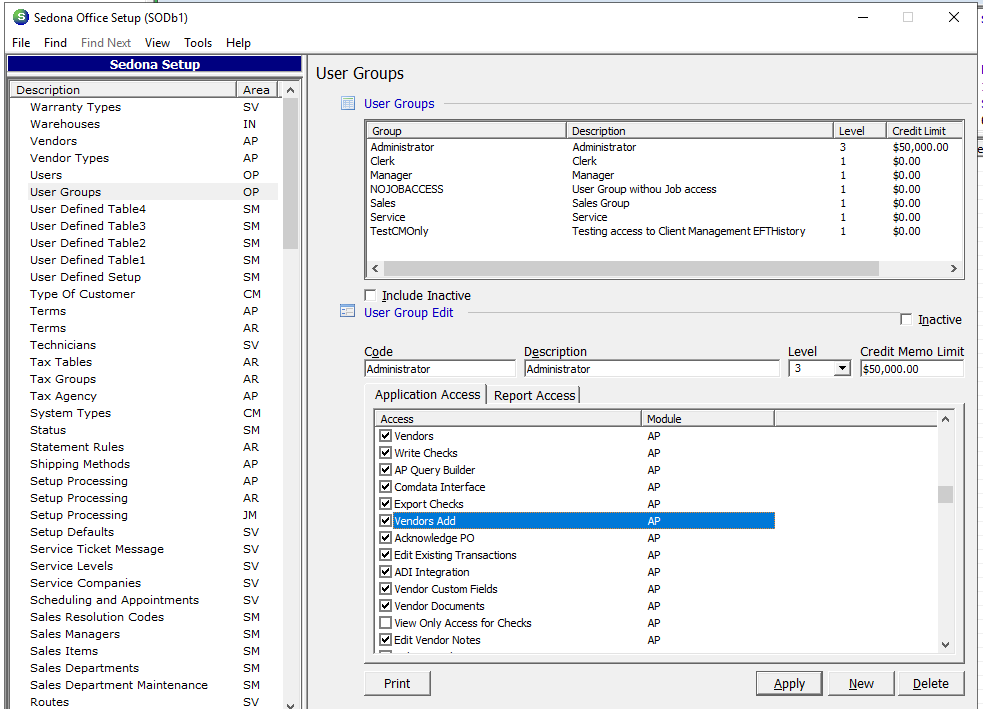Uncheck the Vendors access checkbox

(386, 435)
